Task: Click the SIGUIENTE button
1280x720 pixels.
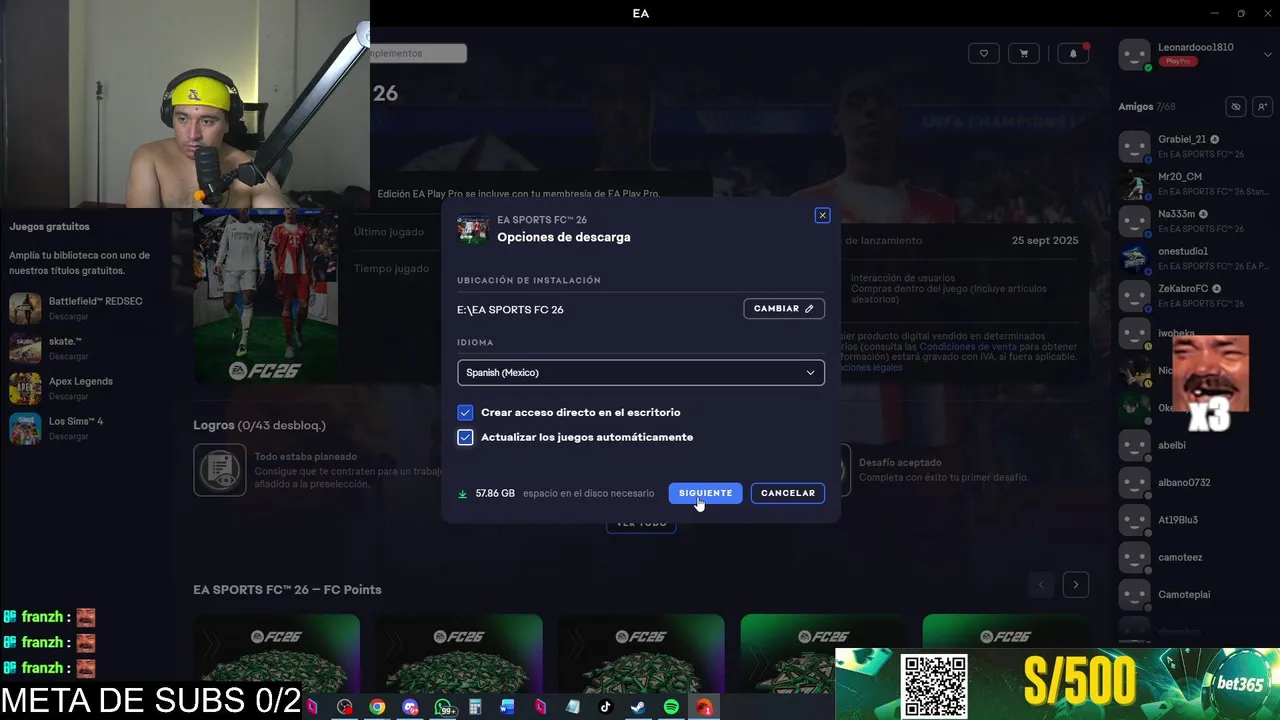Action: (705, 493)
